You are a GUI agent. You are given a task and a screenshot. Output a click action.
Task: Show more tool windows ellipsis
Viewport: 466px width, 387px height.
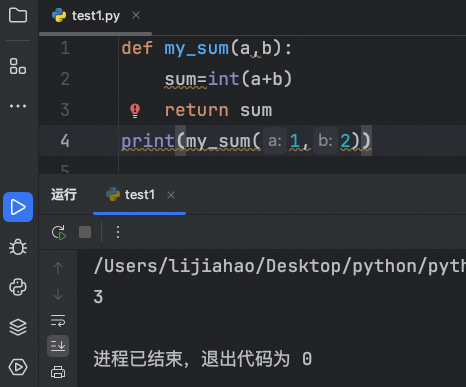point(18,106)
